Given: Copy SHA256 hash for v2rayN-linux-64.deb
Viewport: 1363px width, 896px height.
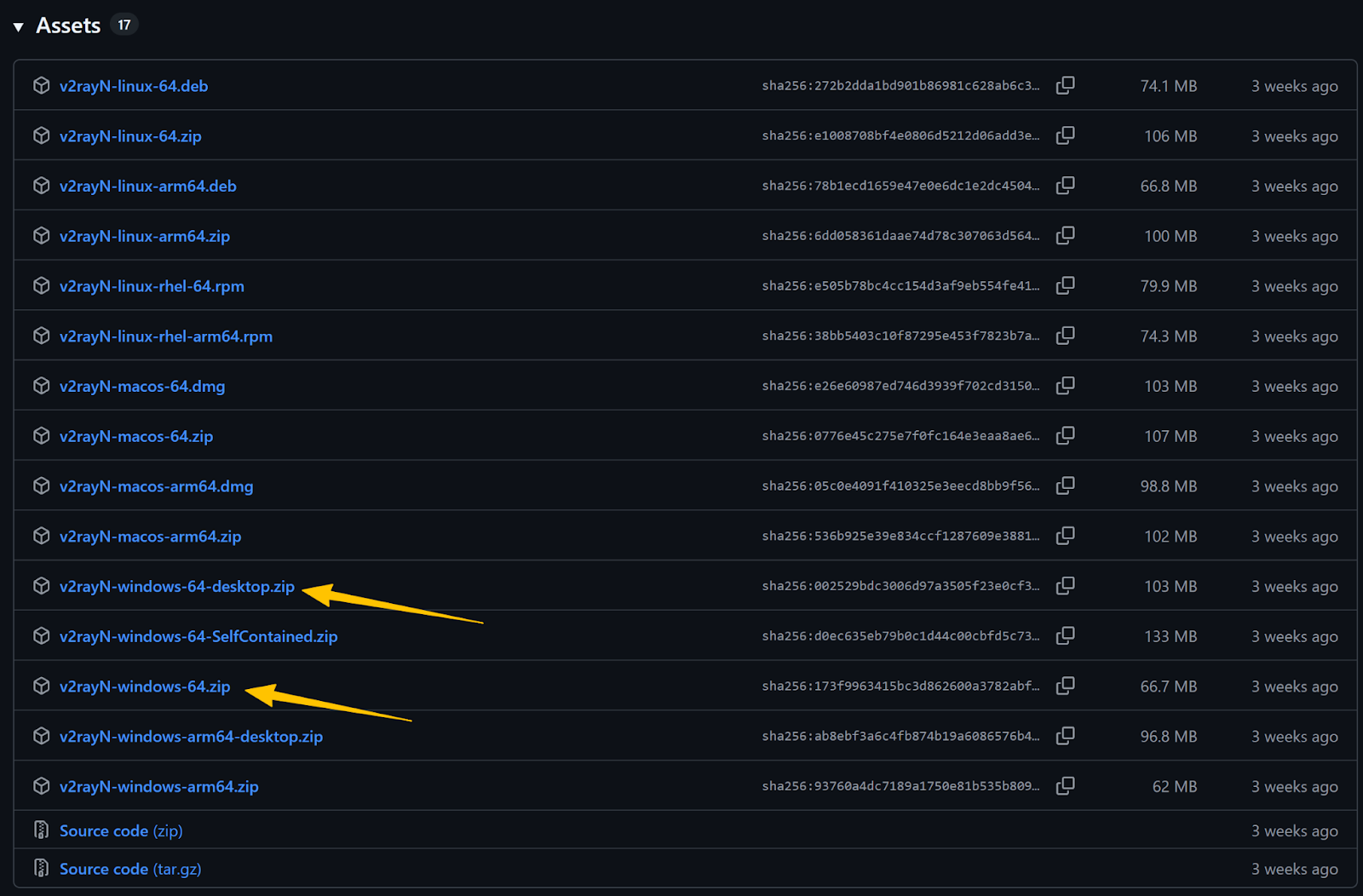Looking at the screenshot, I should [1065, 86].
